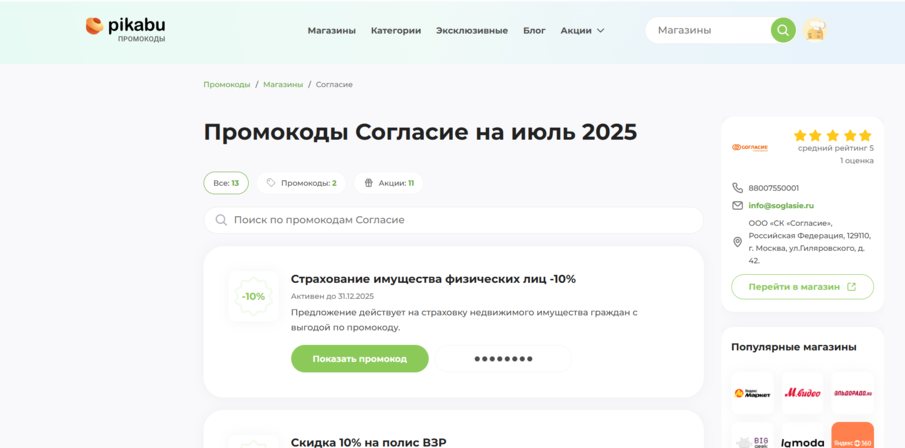Click the phone icon beside 88007550001

737,188
